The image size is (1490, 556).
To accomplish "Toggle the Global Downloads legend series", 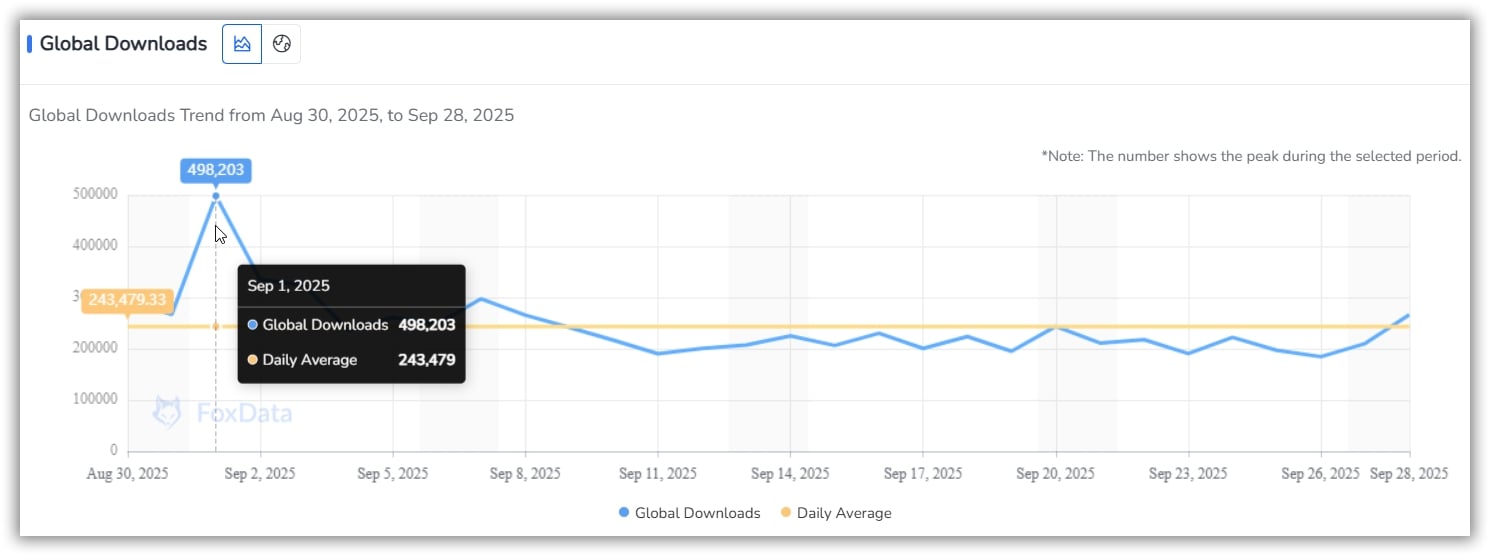I will 689,513.
